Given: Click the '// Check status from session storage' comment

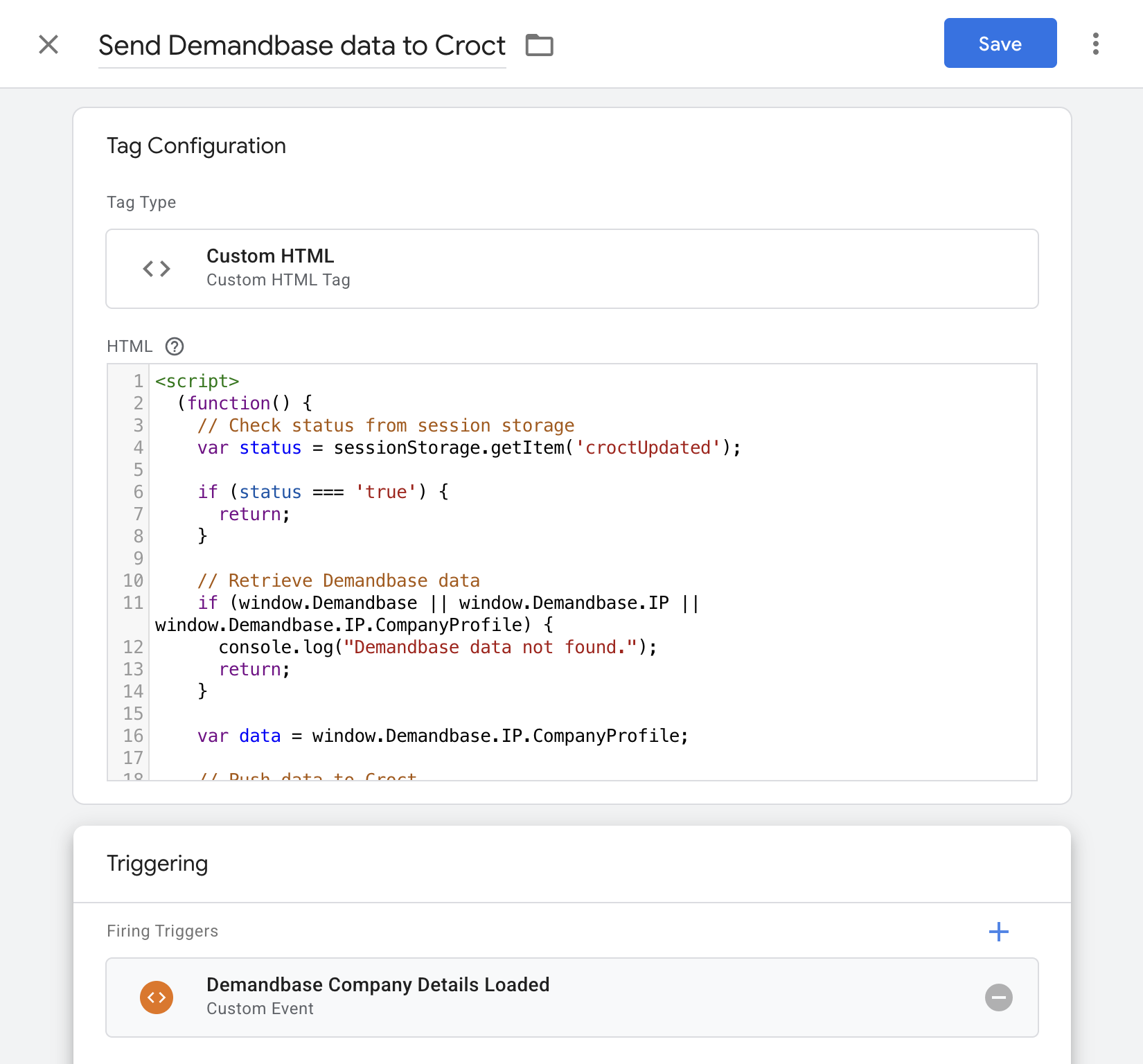Looking at the screenshot, I should [x=386, y=425].
